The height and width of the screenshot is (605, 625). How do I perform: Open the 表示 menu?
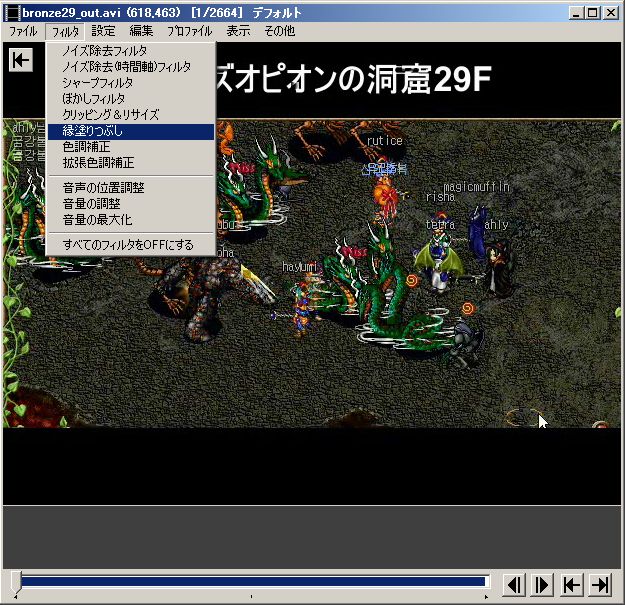coord(238,31)
